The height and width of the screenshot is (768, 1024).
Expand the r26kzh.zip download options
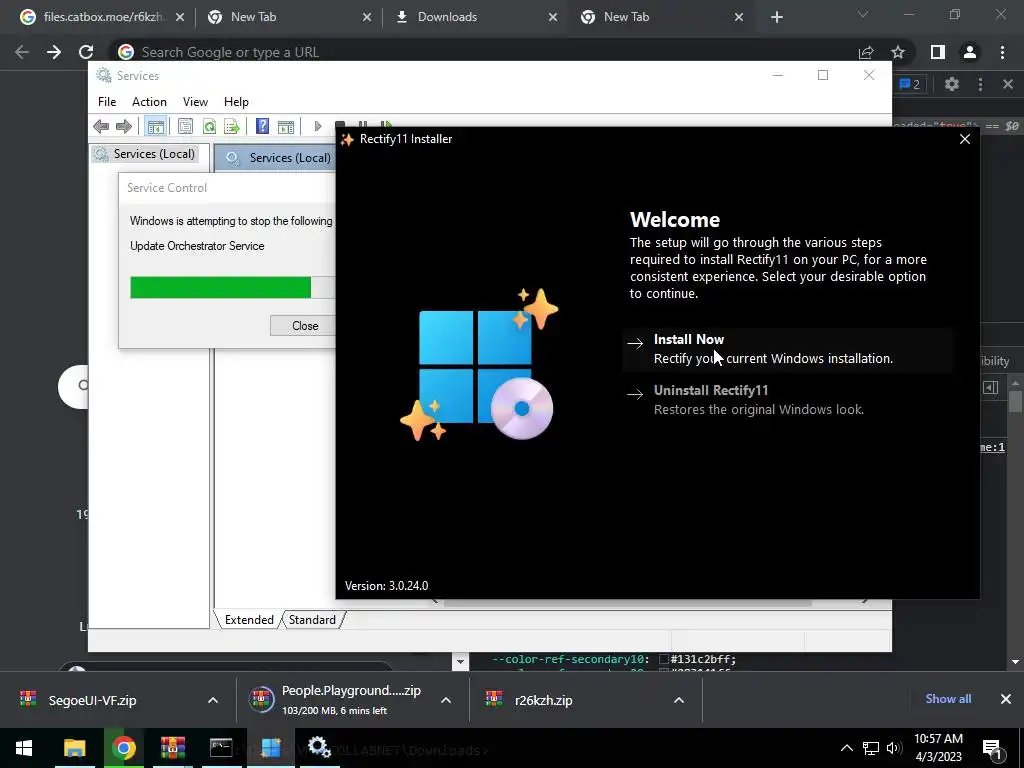tap(679, 700)
